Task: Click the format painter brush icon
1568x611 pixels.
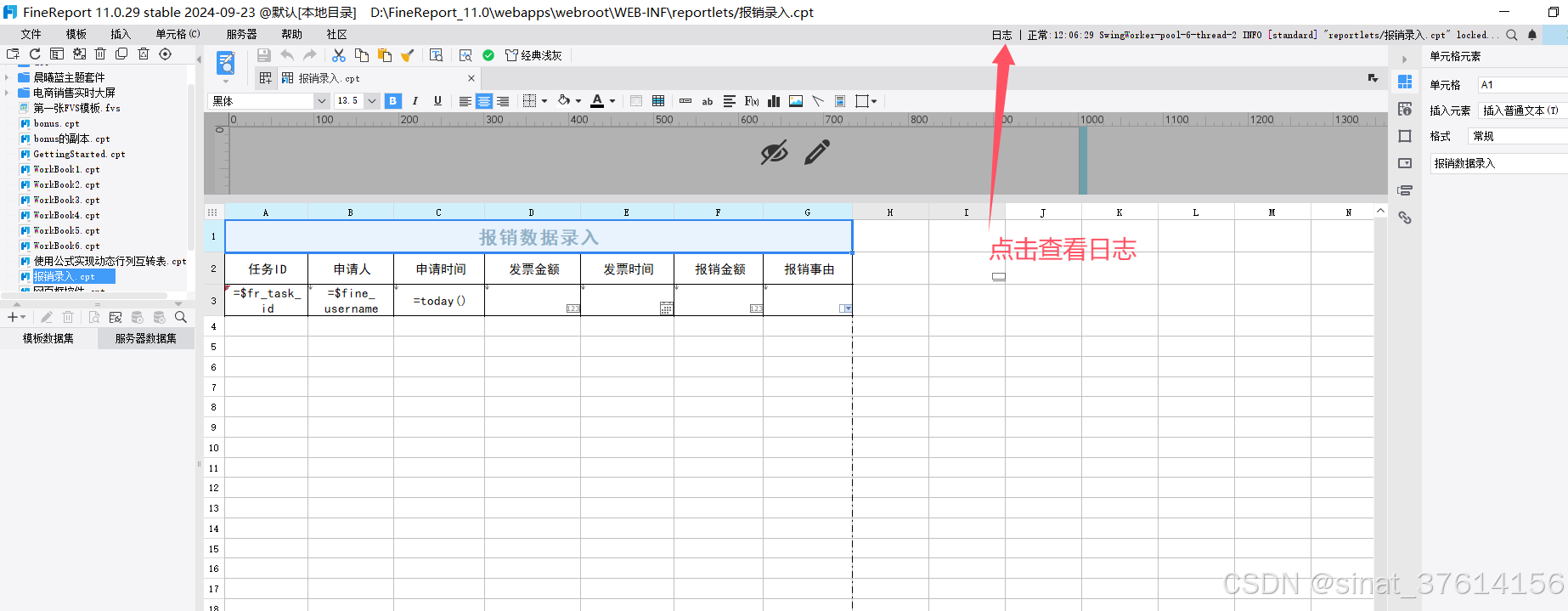Action: [x=408, y=55]
